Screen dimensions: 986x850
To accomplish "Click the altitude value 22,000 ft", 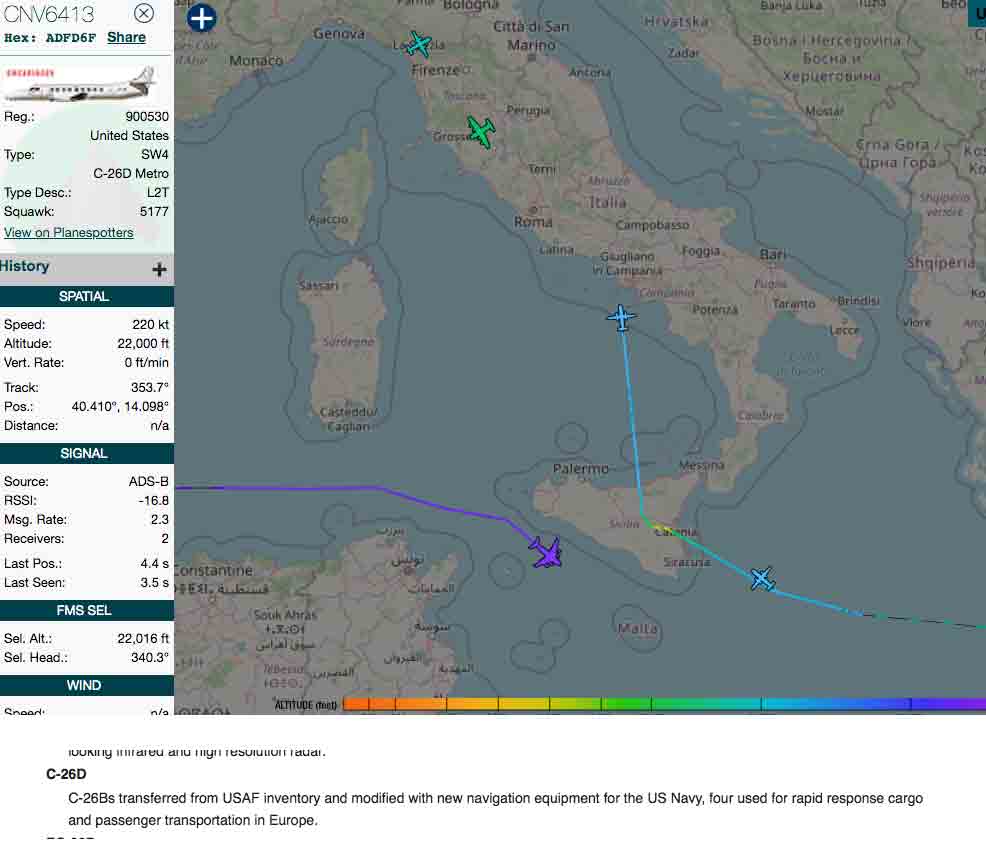I will click(x=143, y=344).
